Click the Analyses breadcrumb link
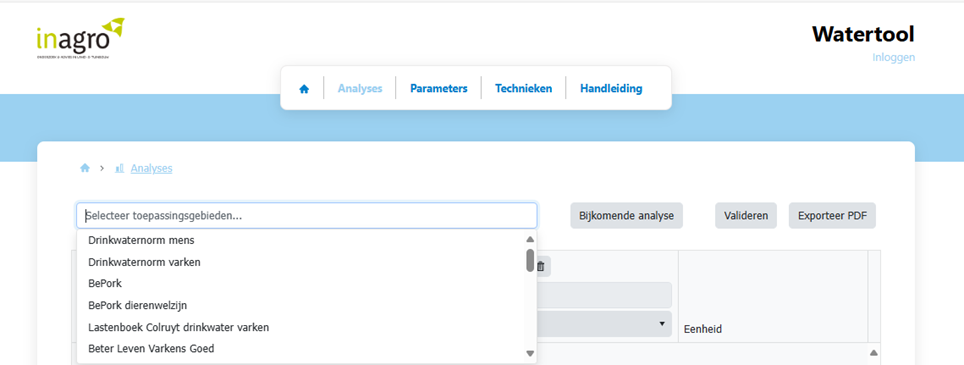Screen dimensions: 964x365 [x=151, y=168]
